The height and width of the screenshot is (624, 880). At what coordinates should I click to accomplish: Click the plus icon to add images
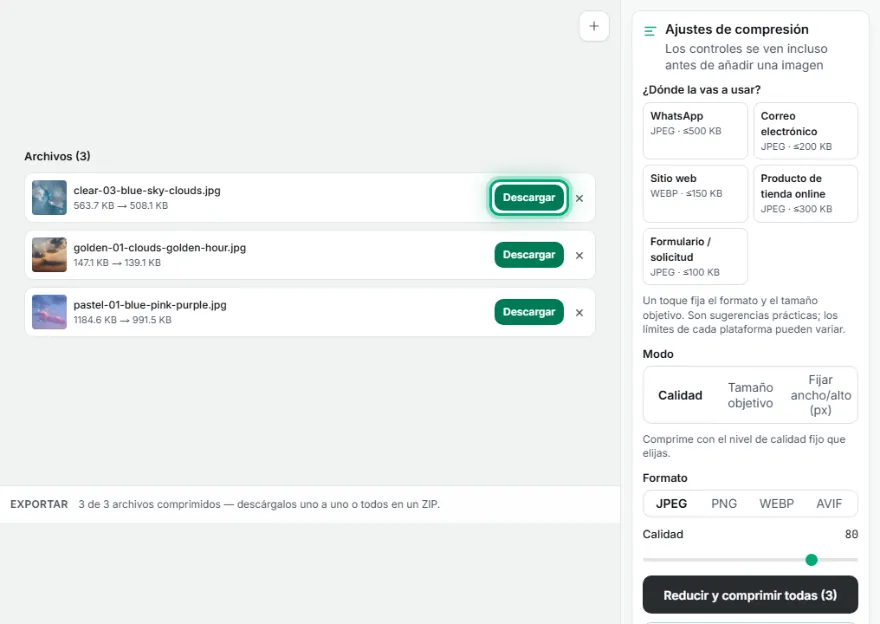pos(594,26)
